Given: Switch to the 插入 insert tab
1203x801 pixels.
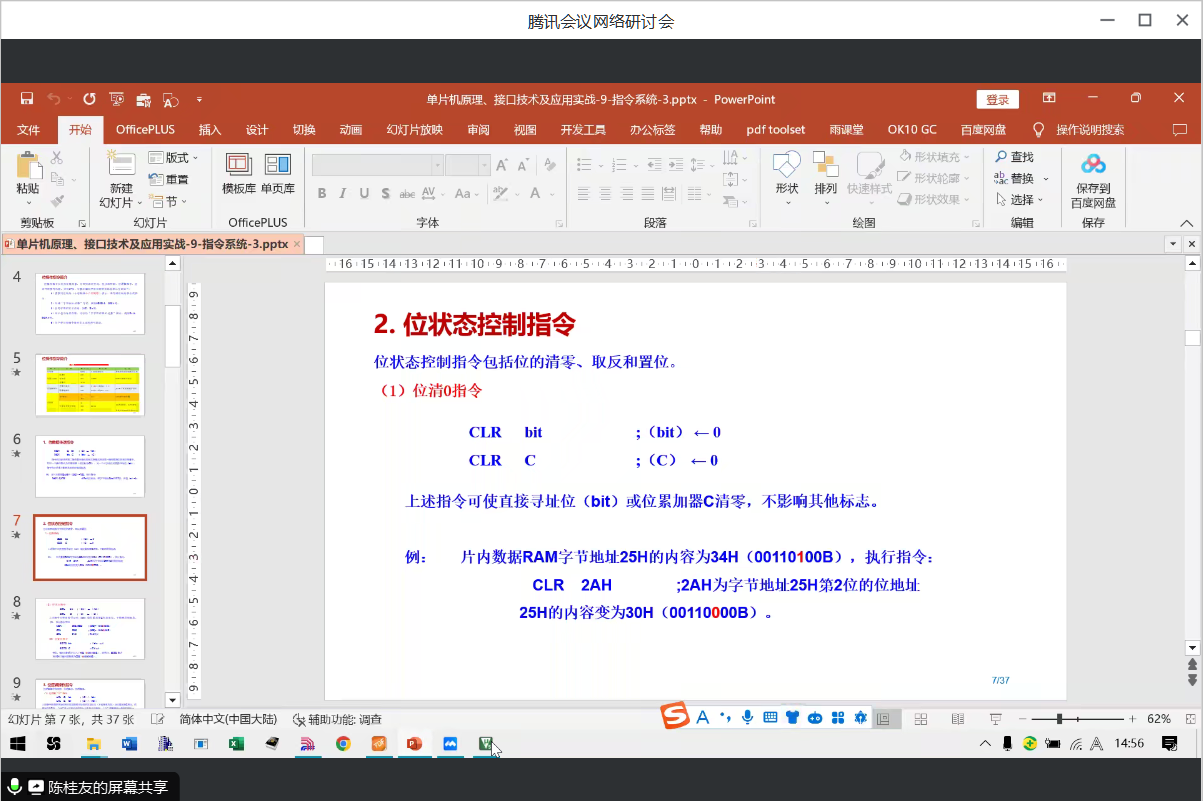Looking at the screenshot, I should tap(210, 130).
